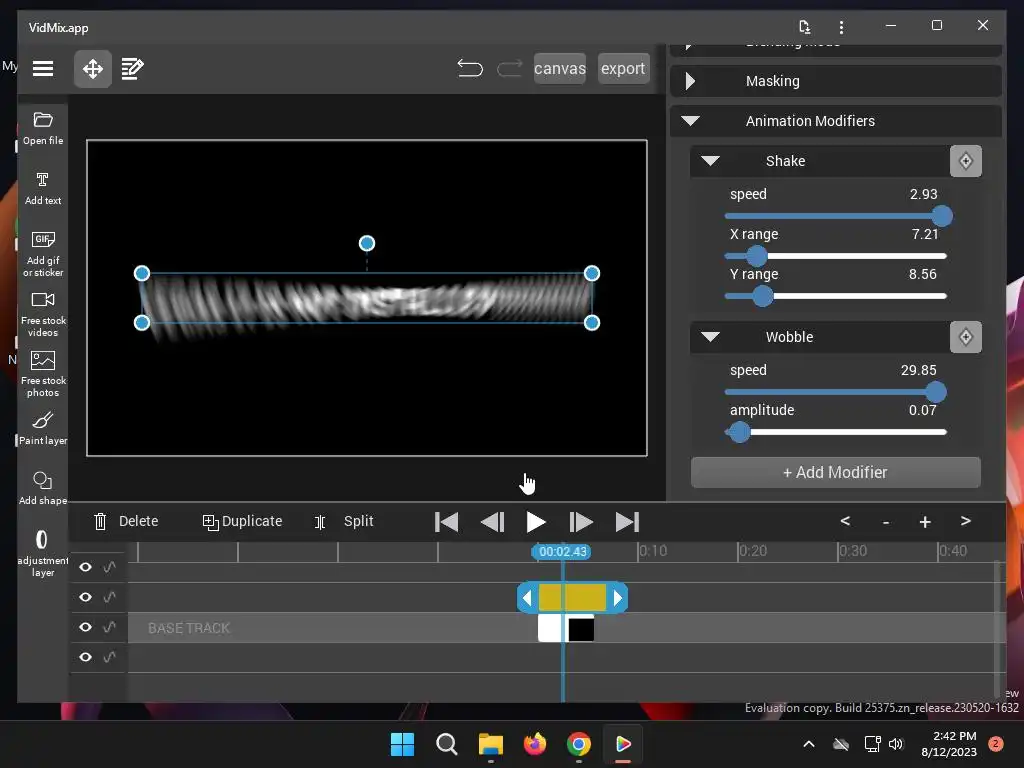Hide the BASE TRACK
The height and width of the screenshot is (768, 1024).
point(86,627)
